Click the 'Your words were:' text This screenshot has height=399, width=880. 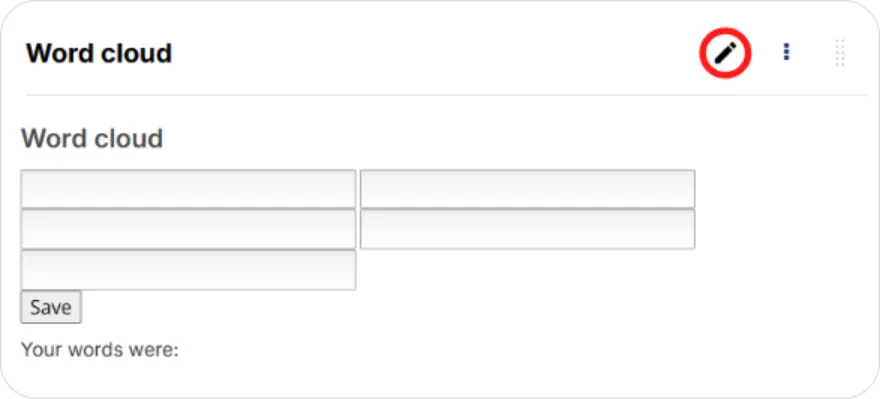pos(99,350)
